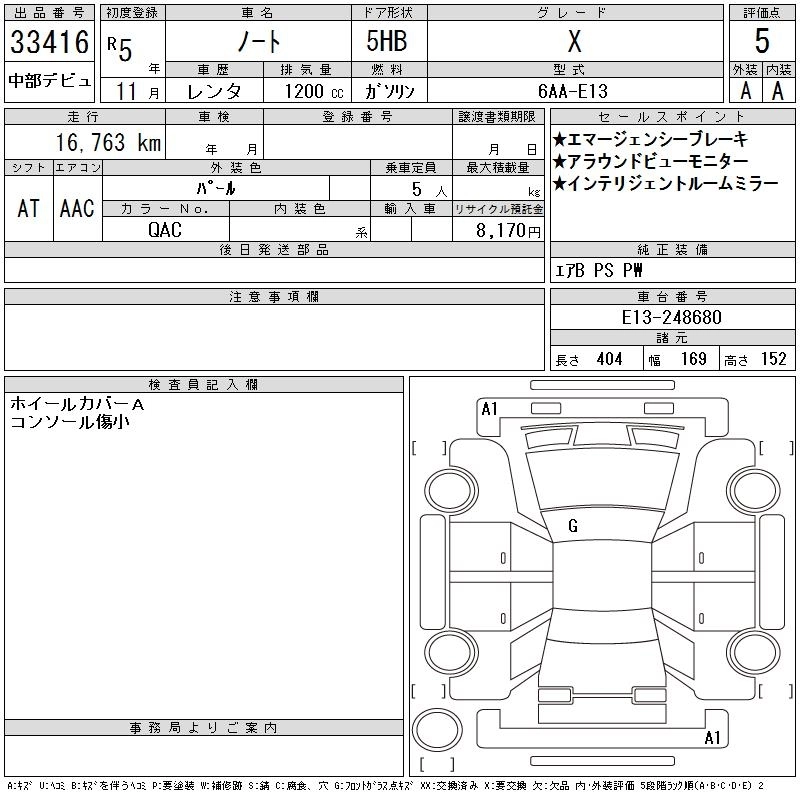Select the 諸元 header
Screen dimensions: 800x800
click(672, 338)
